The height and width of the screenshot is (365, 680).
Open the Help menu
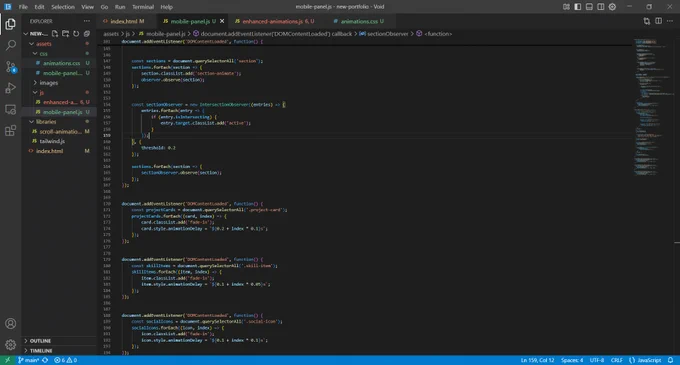click(x=167, y=7)
